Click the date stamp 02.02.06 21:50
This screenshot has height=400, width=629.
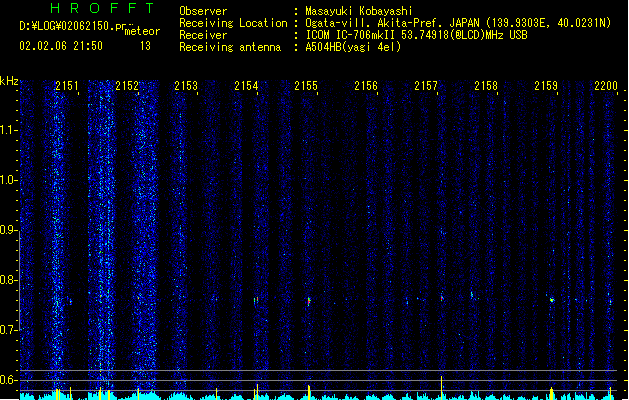point(61,46)
